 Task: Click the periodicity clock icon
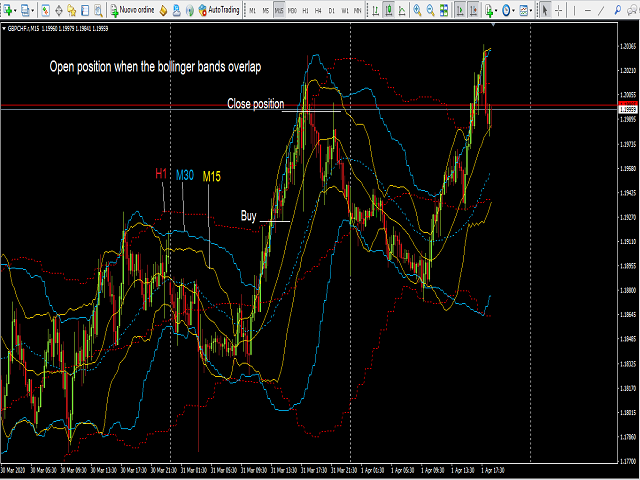point(506,10)
